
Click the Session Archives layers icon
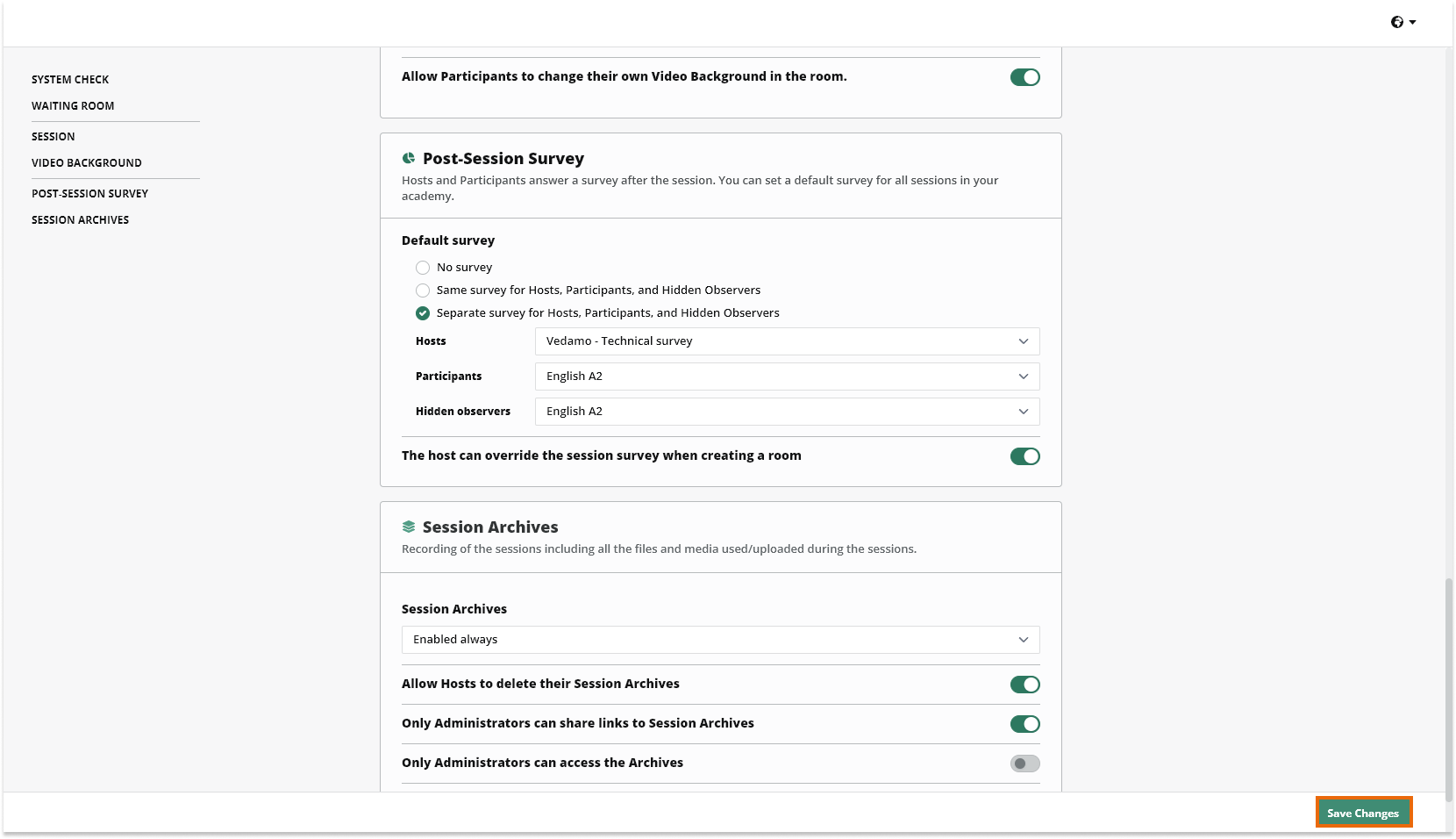pyautogui.click(x=409, y=527)
